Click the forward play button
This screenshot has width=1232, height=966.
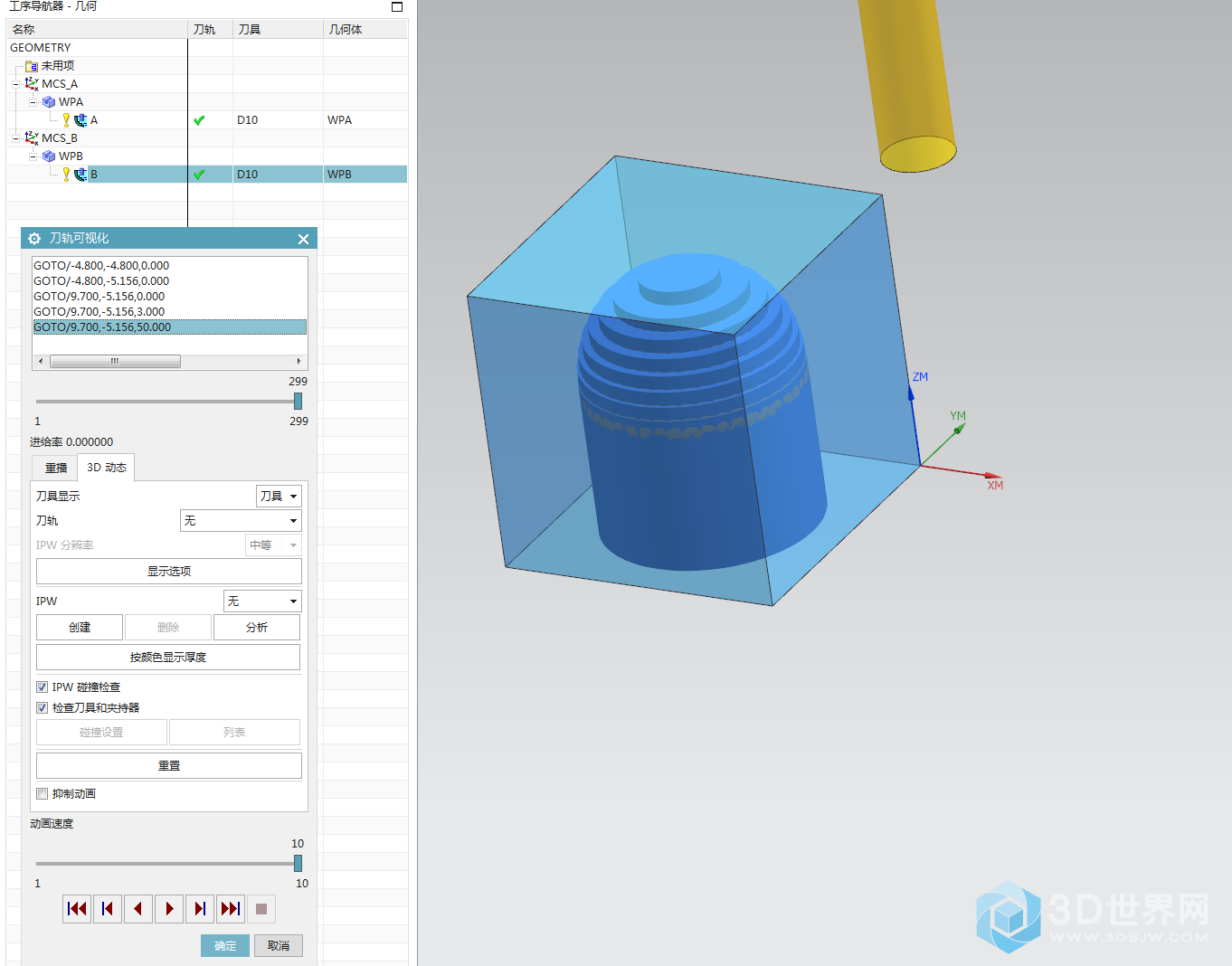[169, 909]
